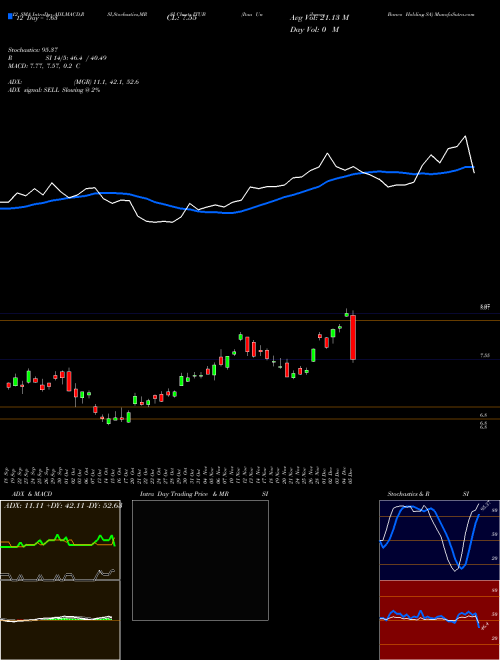500x660 pixels.
Task: Click the large red last candlestick
Action: 353,338
